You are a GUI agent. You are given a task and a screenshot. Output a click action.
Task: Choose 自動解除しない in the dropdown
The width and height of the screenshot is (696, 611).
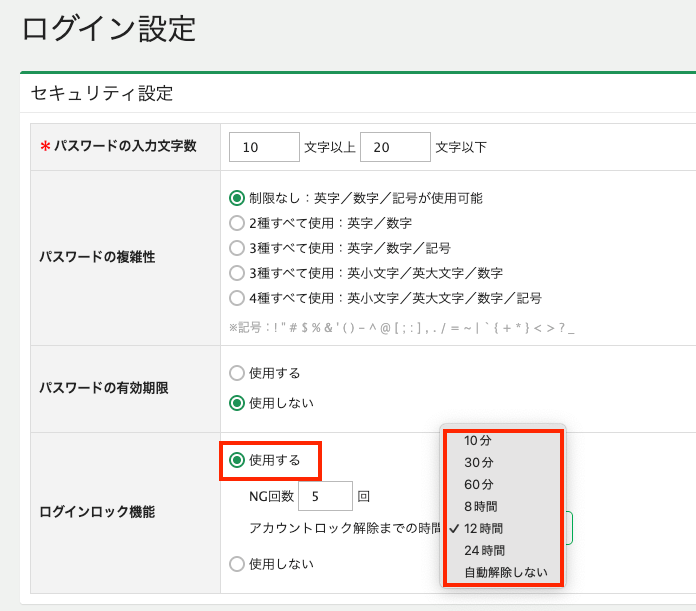coord(505,572)
